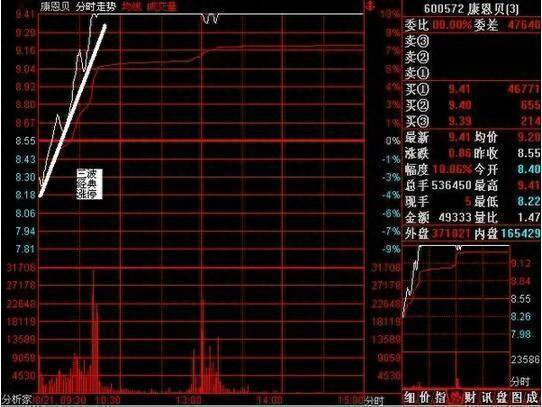This screenshot has width=542, height=407.
Task: Click the 0% label on the percent axis
Action: pos(393,141)
